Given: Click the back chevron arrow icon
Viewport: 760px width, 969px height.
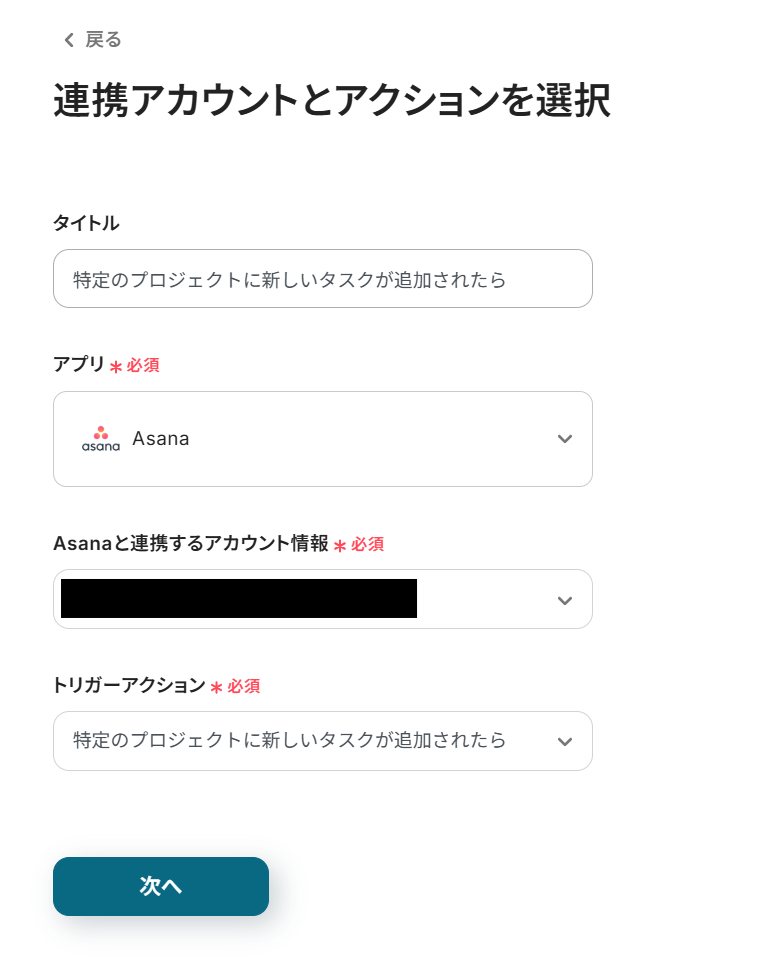Looking at the screenshot, I should 68,40.
